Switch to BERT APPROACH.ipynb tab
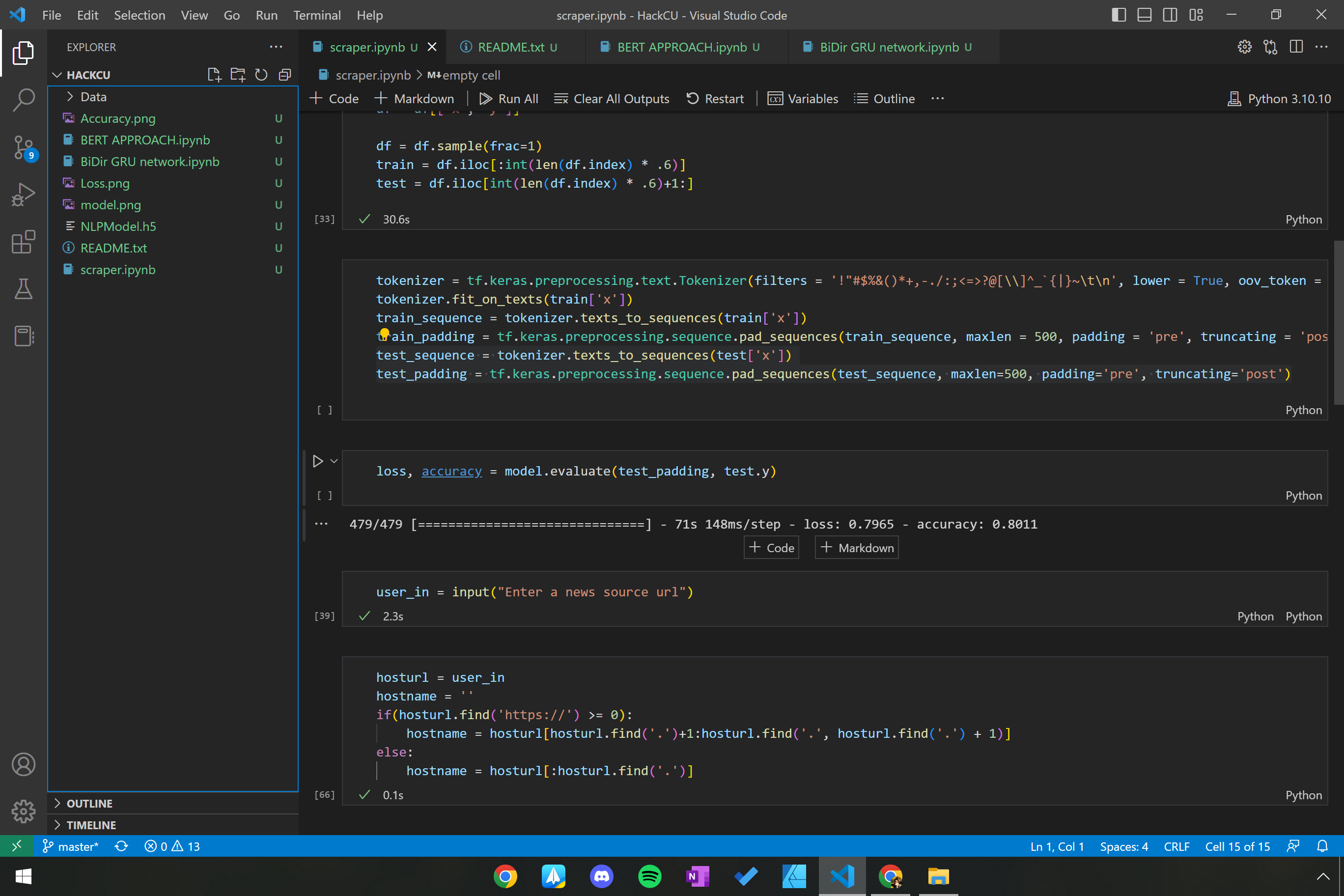The width and height of the screenshot is (1344, 896). click(682, 47)
